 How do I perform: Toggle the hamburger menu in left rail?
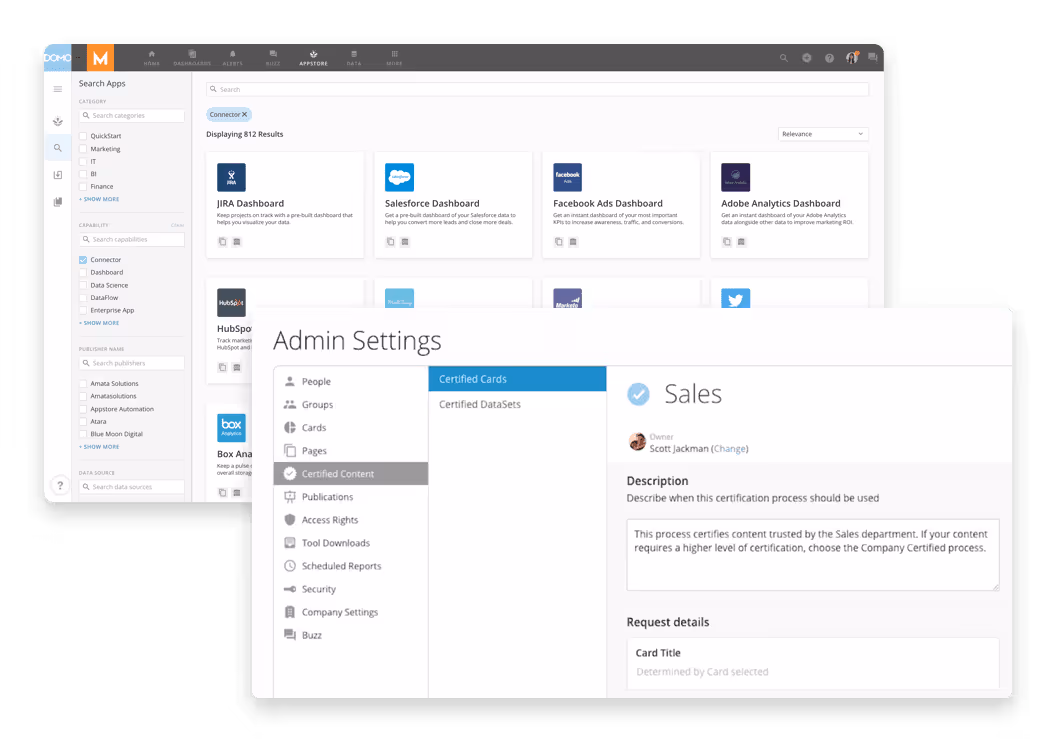(x=58, y=89)
